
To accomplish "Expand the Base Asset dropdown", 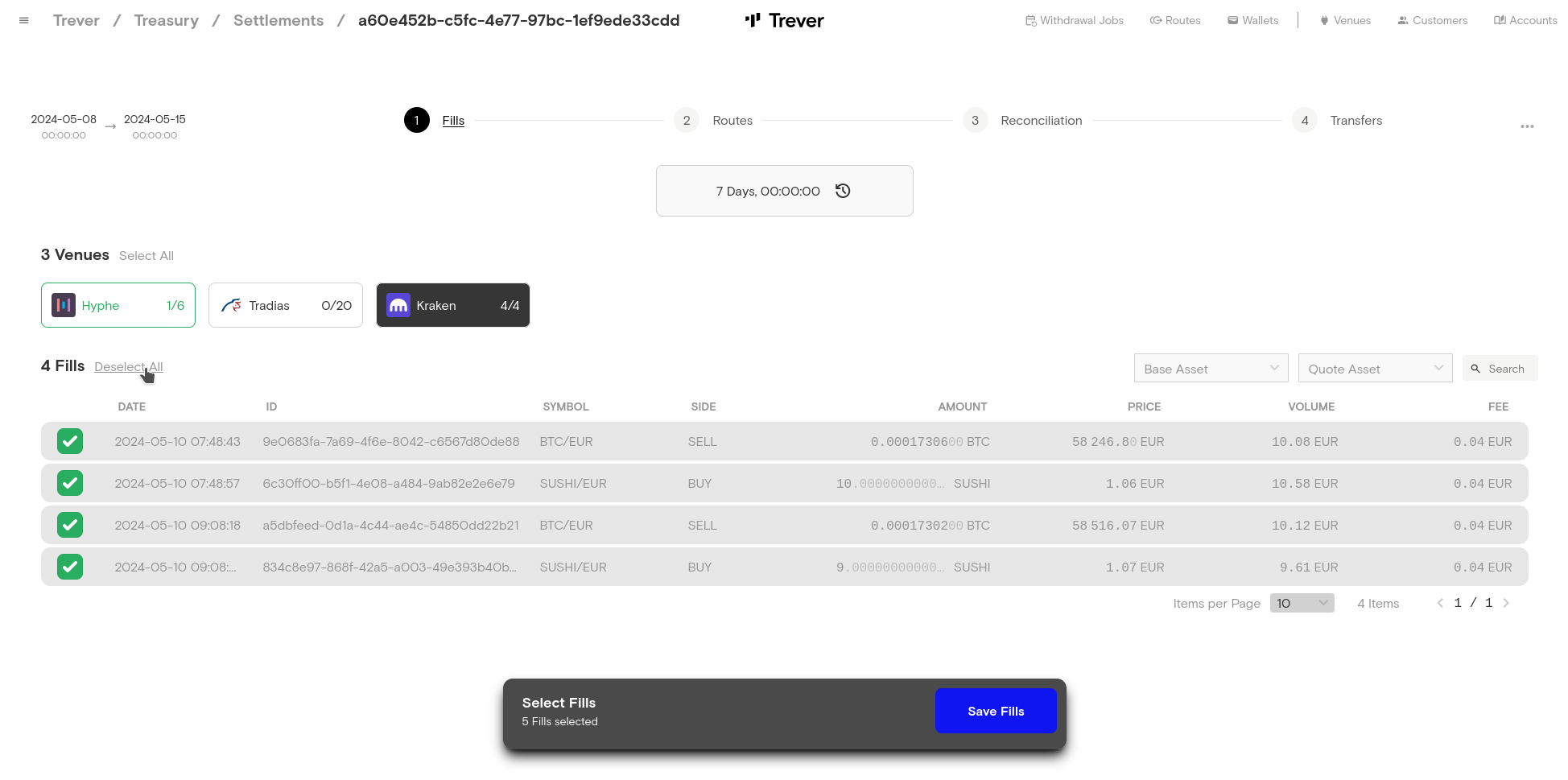I will click(1211, 369).
